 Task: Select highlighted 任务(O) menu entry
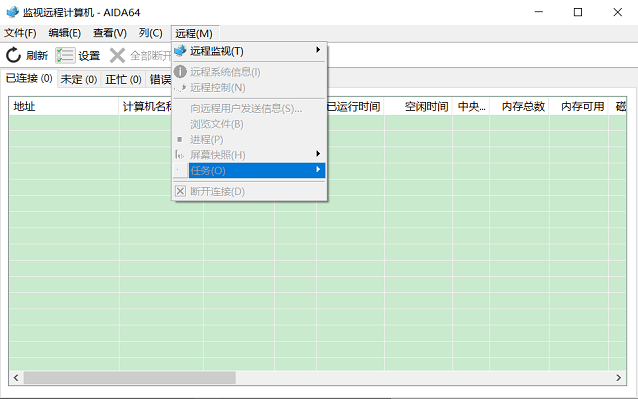pyautogui.click(x=249, y=170)
